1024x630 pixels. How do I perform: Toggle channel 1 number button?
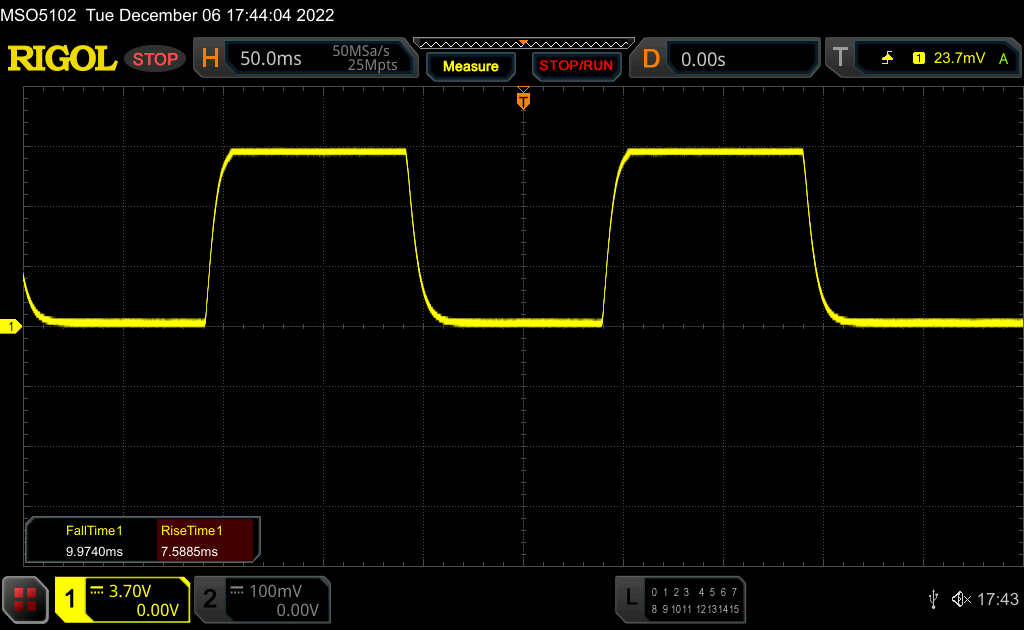pos(70,599)
